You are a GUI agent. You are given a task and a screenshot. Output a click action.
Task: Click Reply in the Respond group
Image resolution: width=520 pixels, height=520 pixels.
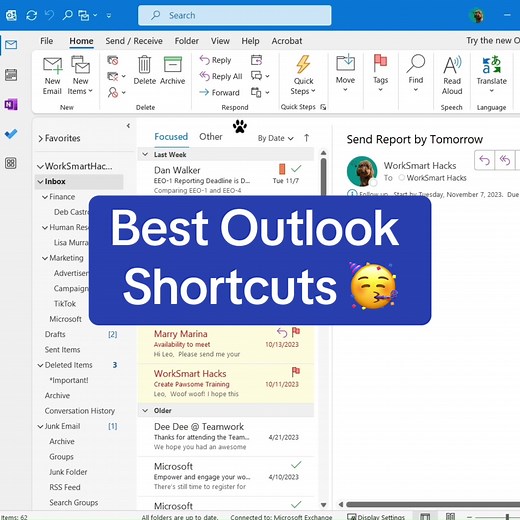tap(215, 60)
